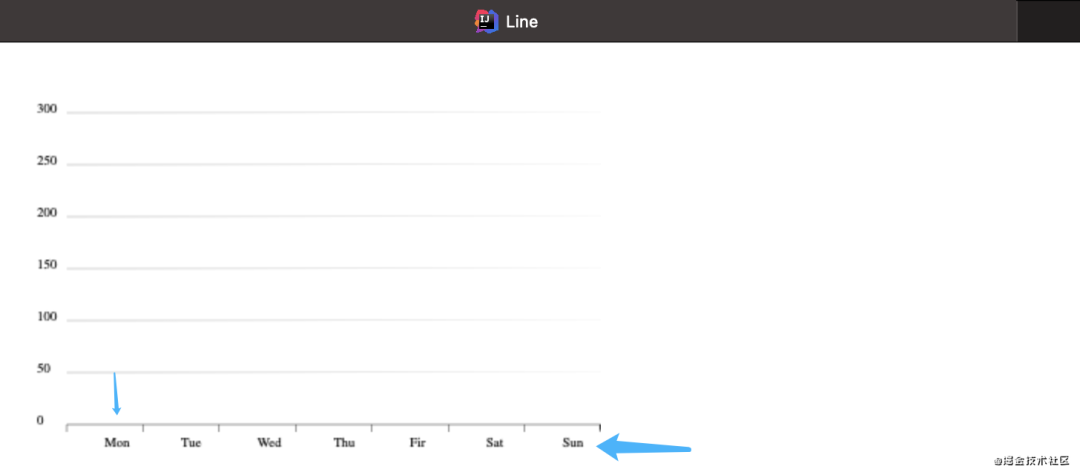Click the Fir x-axis label
The height and width of the screenshot is (475, 1080).
click(x=418, y=442)
